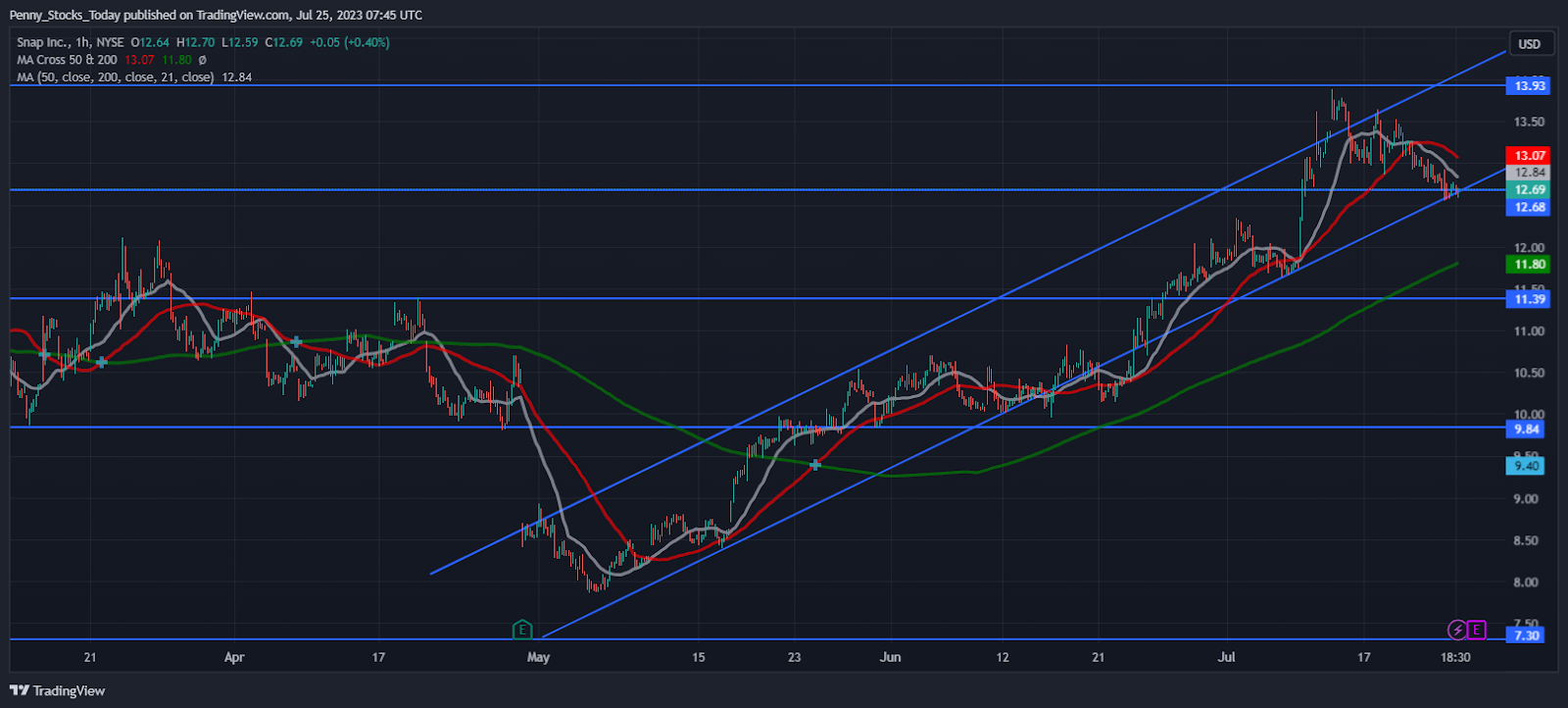Screen dimensions: 1568x708
Task: Select the MA cross marker in early April
Action: click(296, 342)
